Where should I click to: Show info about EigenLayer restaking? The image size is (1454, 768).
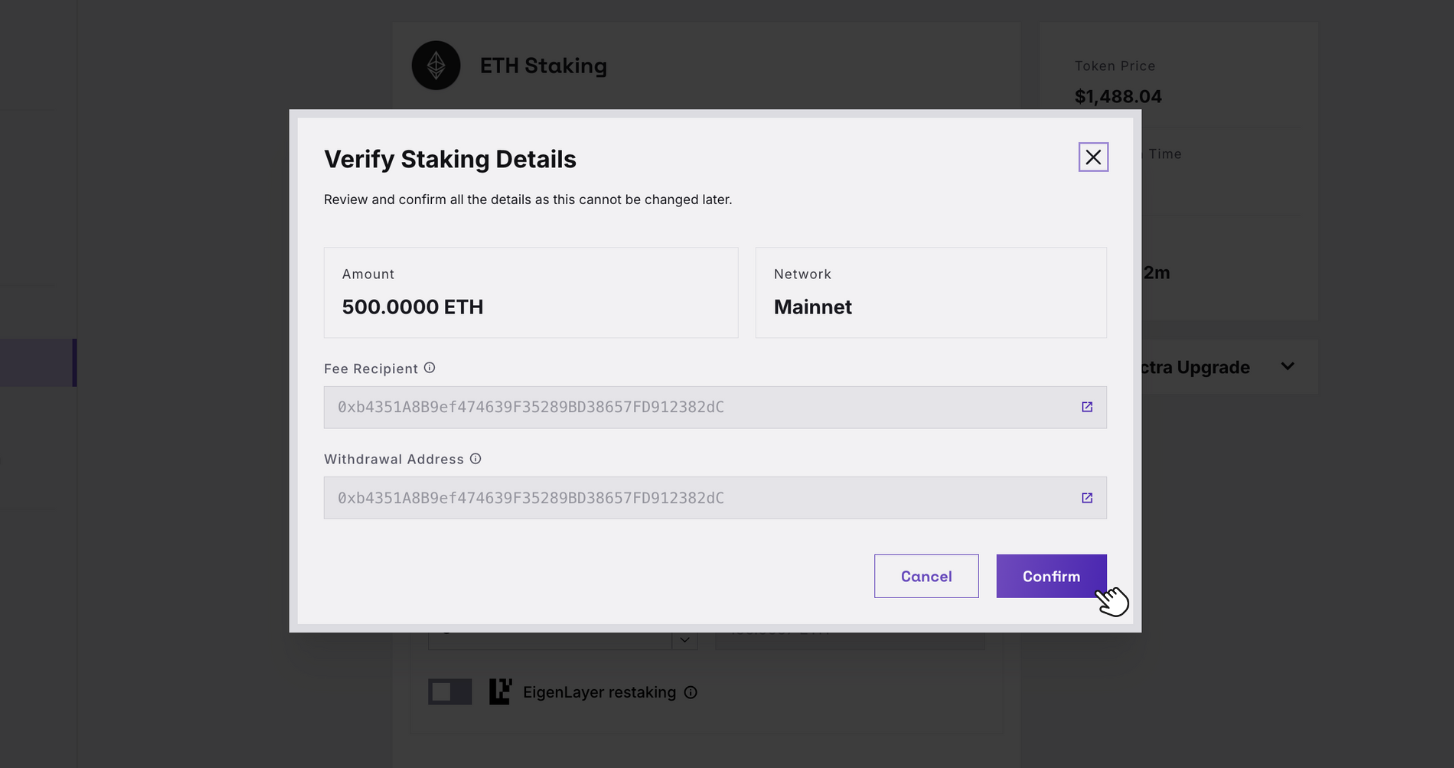(690, 692)
